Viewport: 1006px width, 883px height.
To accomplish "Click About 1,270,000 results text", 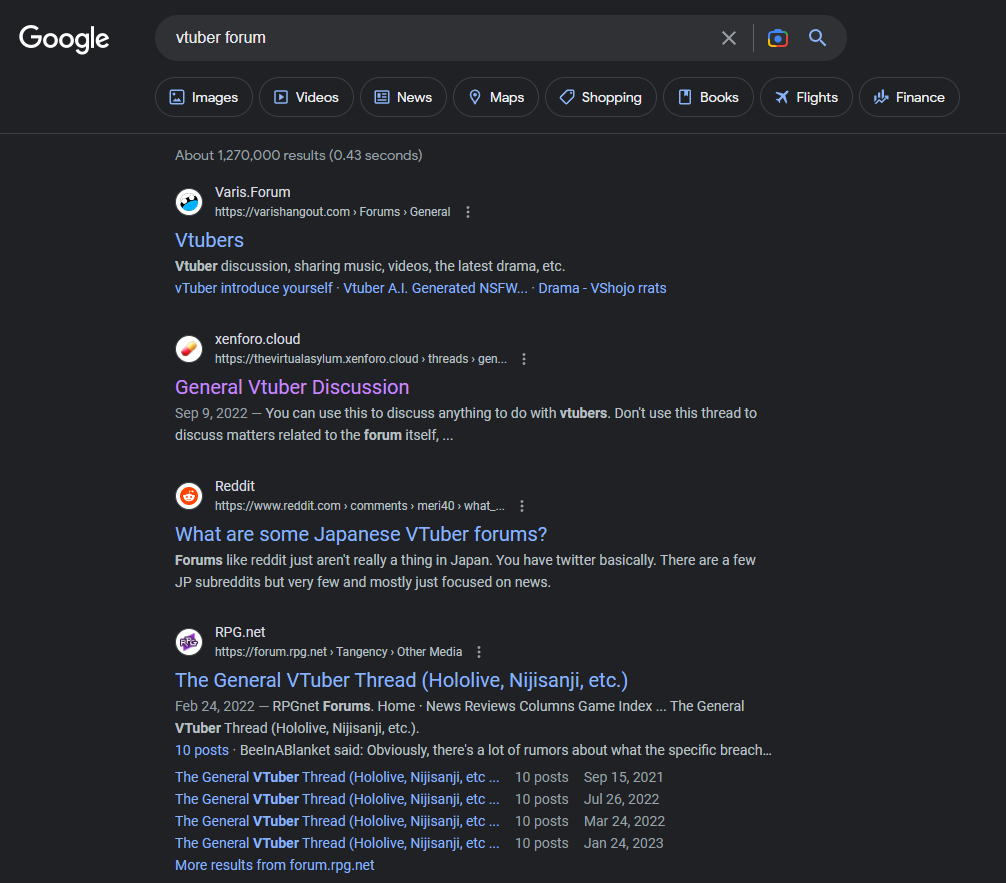I will 298,155.
